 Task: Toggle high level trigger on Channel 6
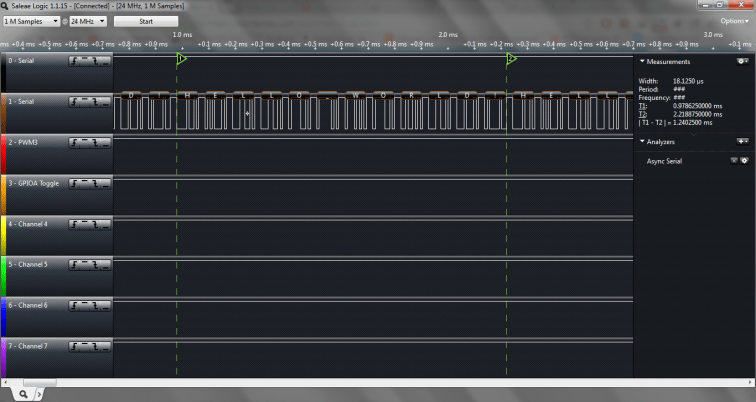pyautogui.click(x=84, y=305)
